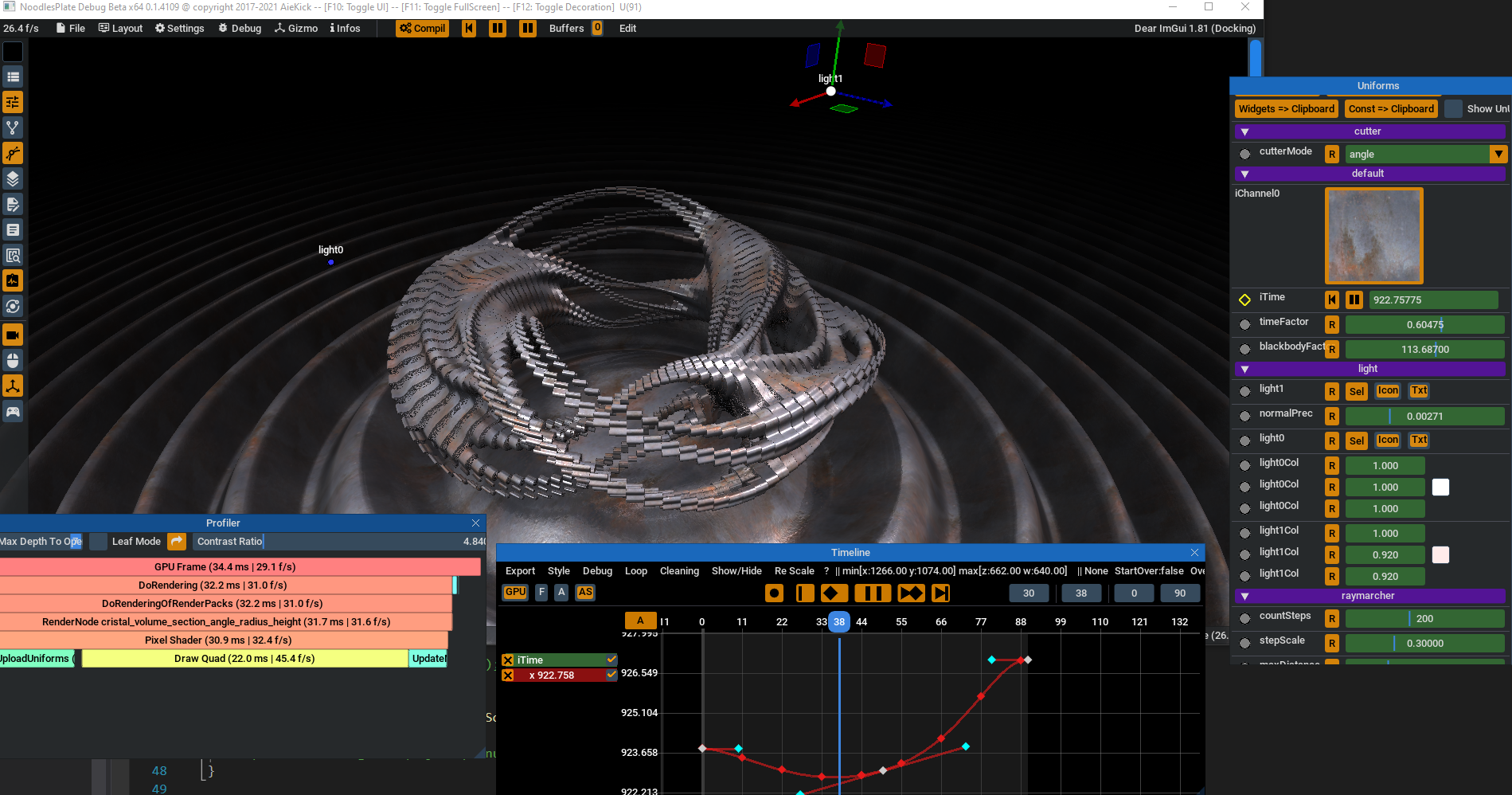Reset iTime with the rewind icon in Uniforms
The height and width of the screenshot is (795, 1512).
1332,300
